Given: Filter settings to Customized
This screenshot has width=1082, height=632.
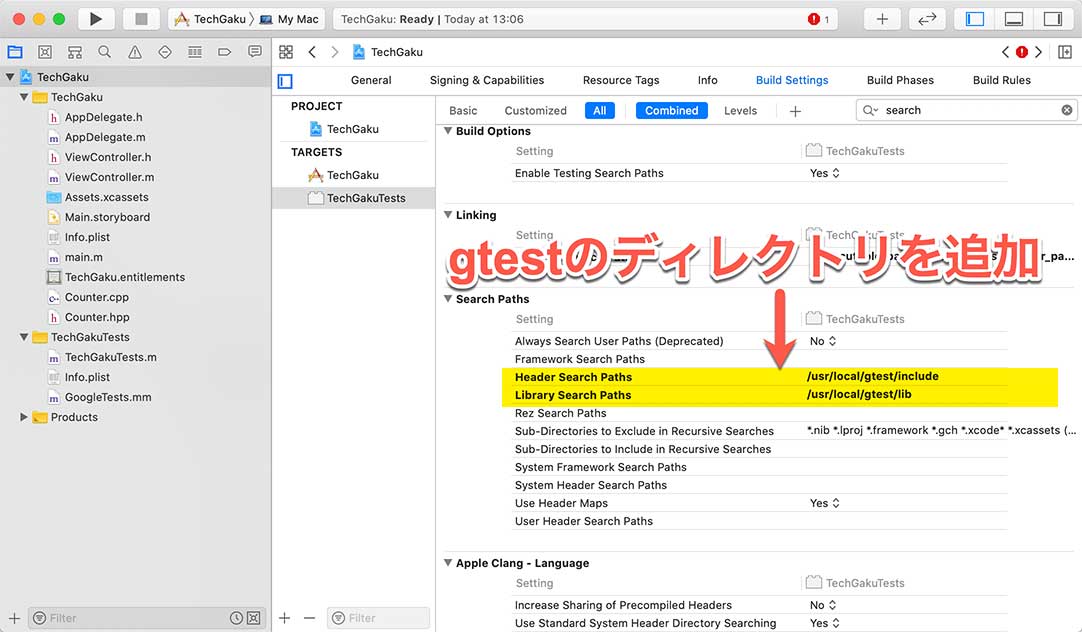Looking at the screenshot, I should pyautogui.click(x=535, y=110).
